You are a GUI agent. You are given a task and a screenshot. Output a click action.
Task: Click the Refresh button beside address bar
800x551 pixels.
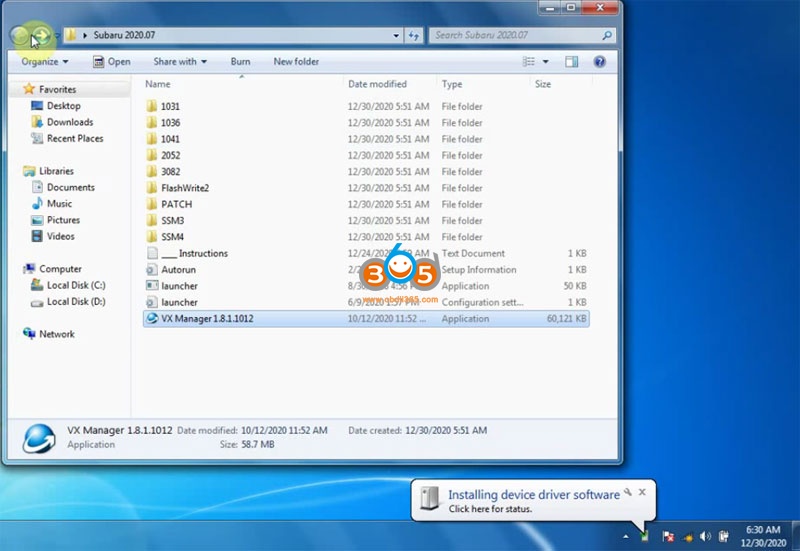414,35
